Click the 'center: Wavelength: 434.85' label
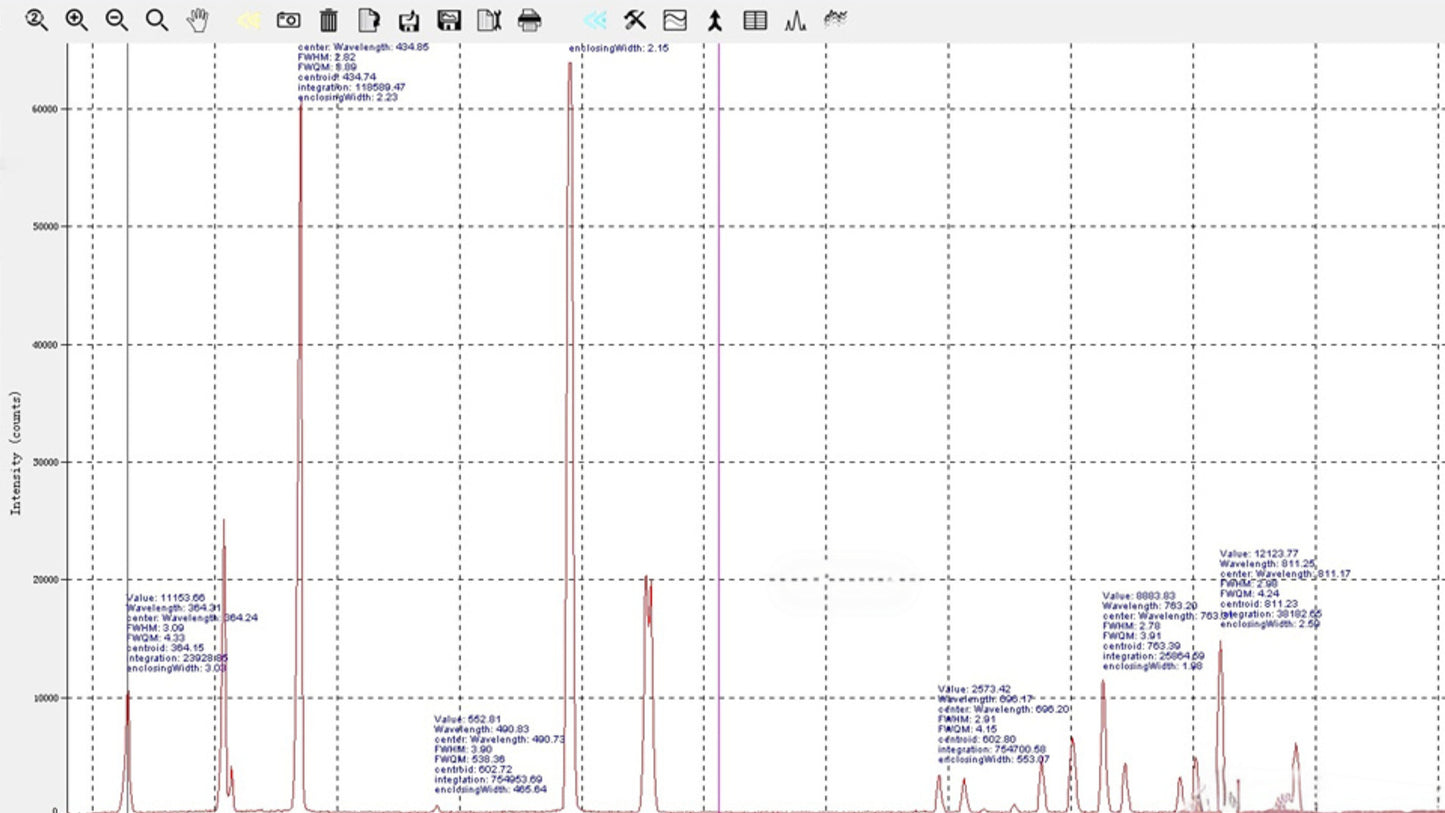The image size is (1445, 813). 364,47
